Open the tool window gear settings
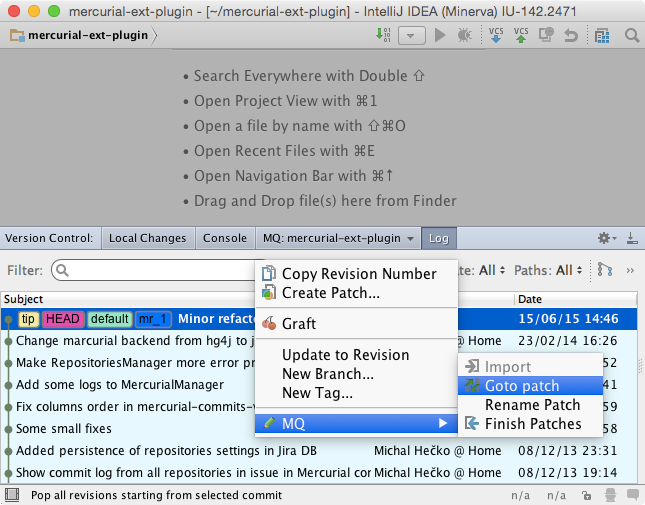This screenshot has height=505, width=645. 607,238
